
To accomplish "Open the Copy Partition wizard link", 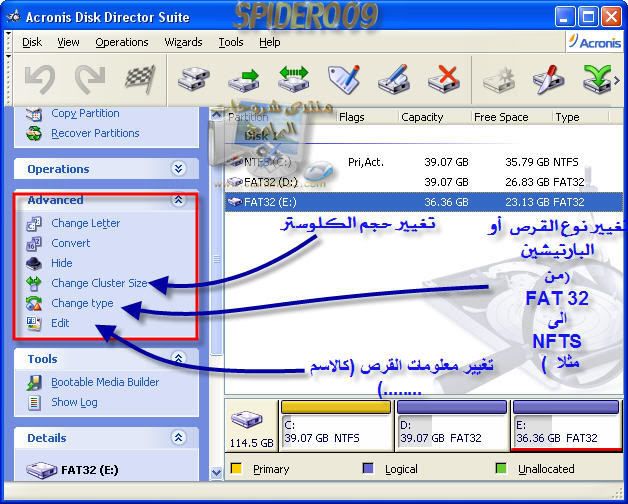I will click(85, 113).
